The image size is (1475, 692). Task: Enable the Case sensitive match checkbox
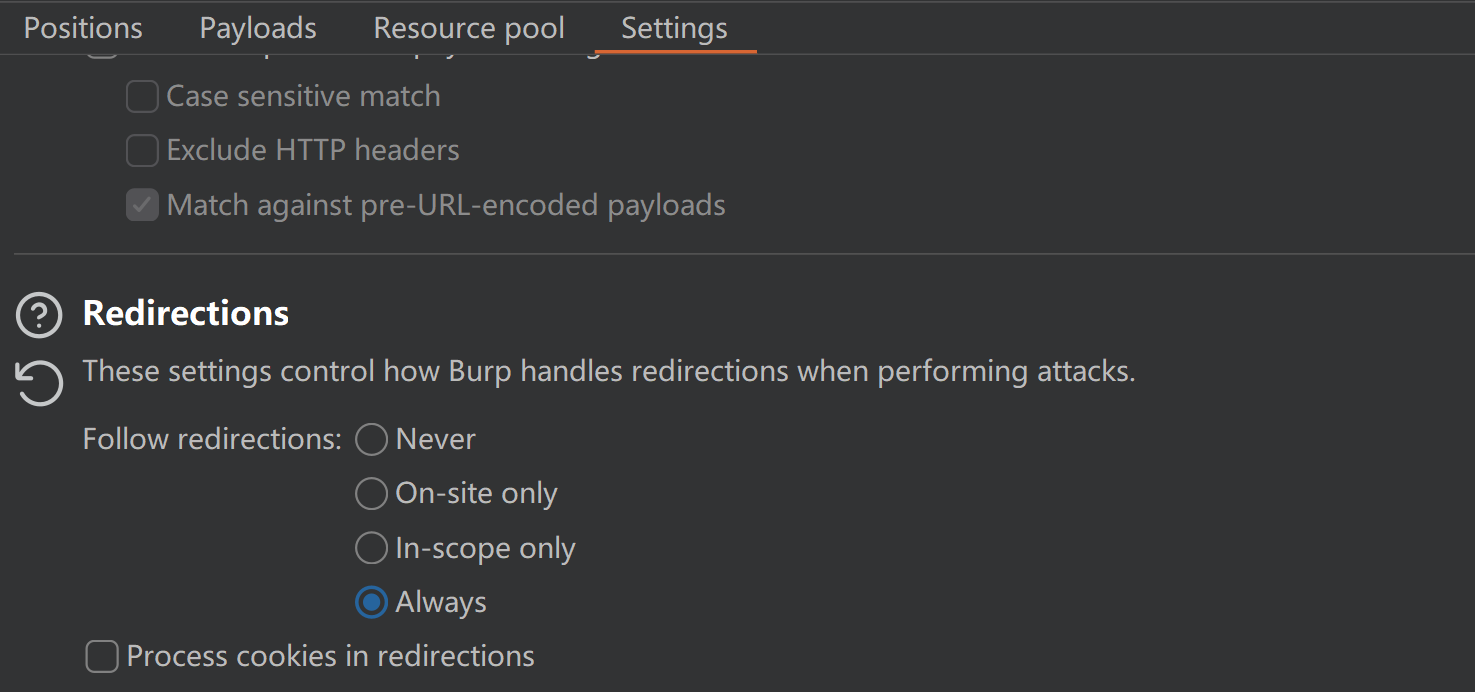coord(142,97)
